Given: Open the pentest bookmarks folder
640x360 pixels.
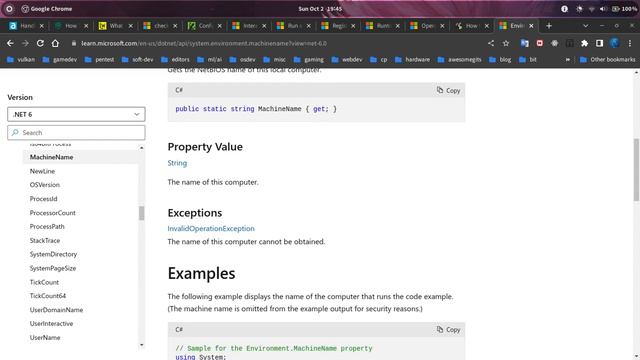Looking at the screenshot, I should click(99, 60).
